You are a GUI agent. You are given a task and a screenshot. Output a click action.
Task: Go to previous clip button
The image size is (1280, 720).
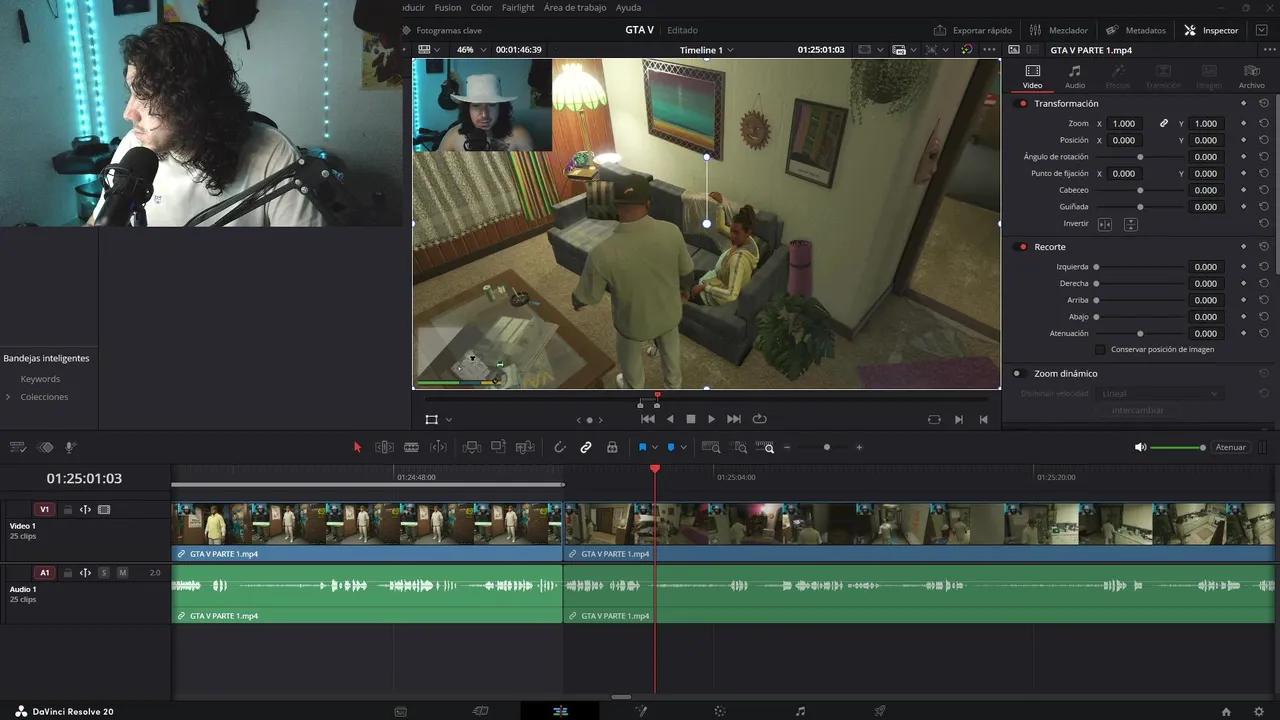click(984, 419)
